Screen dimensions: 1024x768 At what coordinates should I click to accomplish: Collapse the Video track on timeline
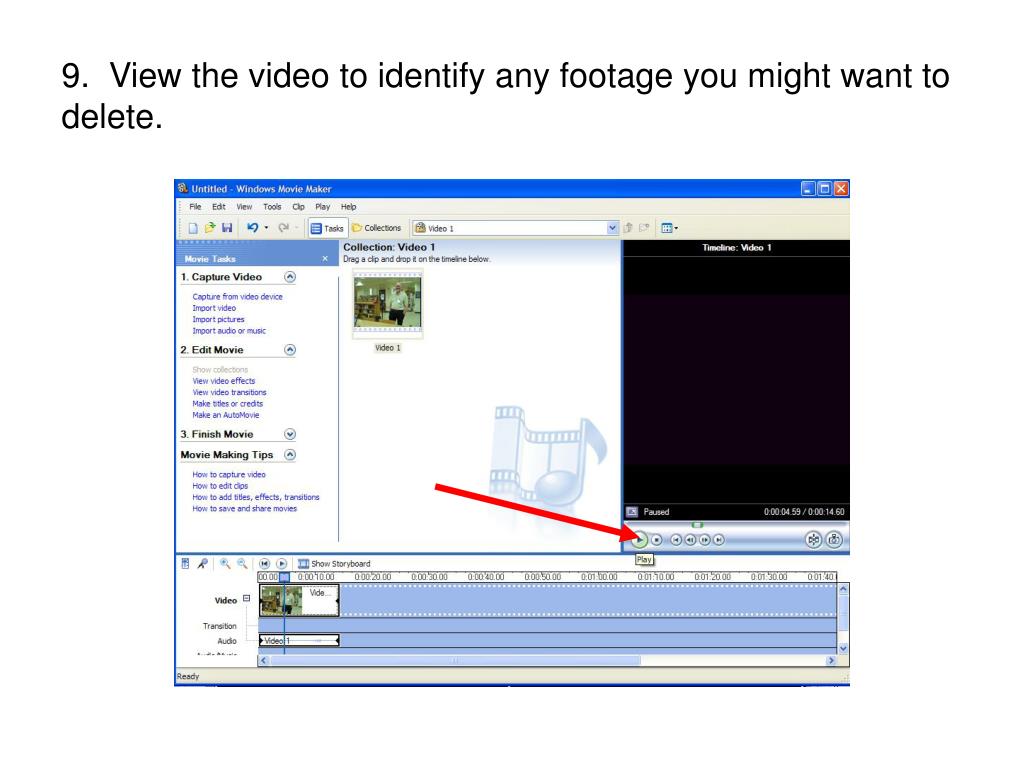tap(246, 598)
